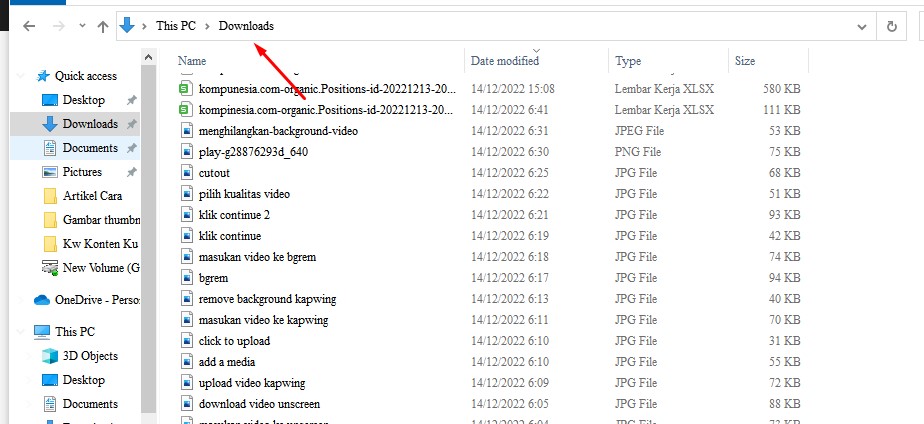The image size is (924, 424).
Task: Open Desktop under This PC
Action: (x=84, y=380)
